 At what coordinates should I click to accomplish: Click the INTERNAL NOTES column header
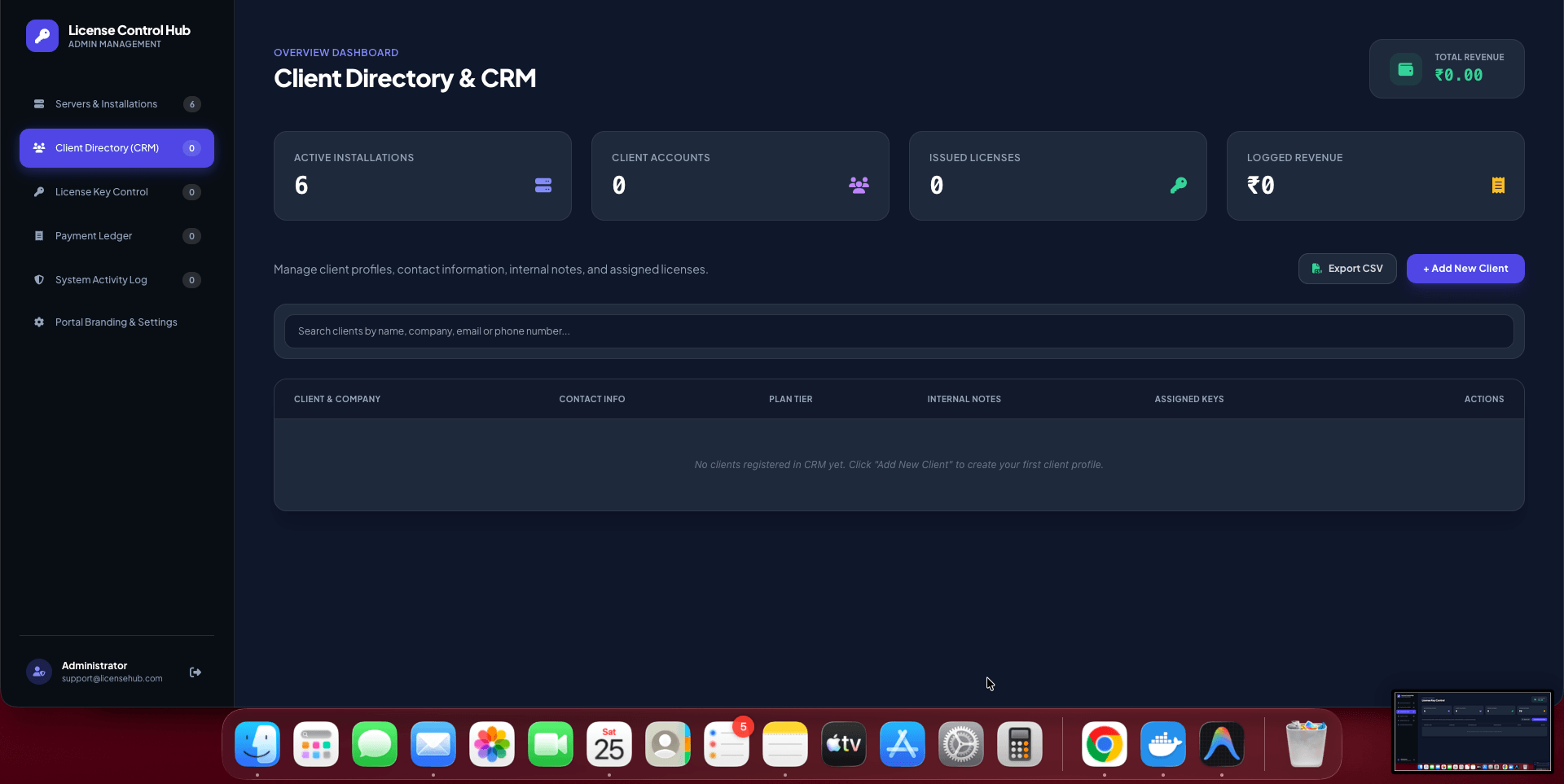[x=964, y=400]
